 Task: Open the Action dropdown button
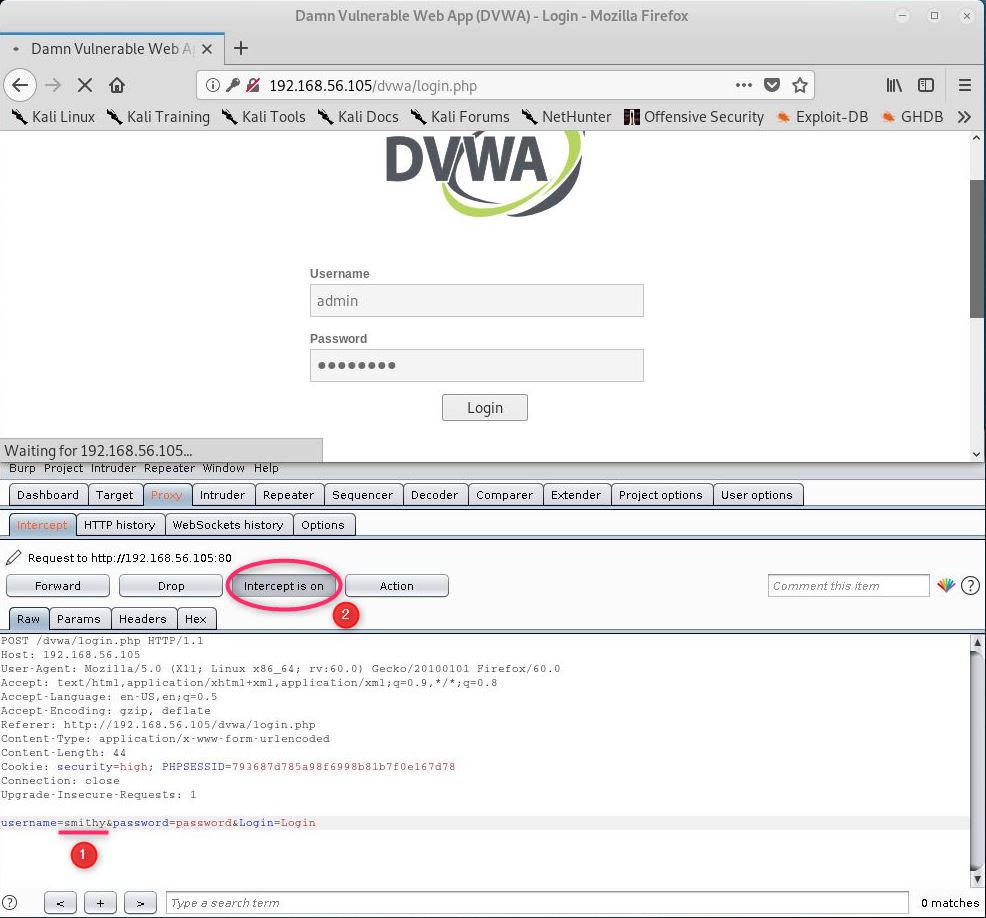pyautogui.click(x=397, y=585)
